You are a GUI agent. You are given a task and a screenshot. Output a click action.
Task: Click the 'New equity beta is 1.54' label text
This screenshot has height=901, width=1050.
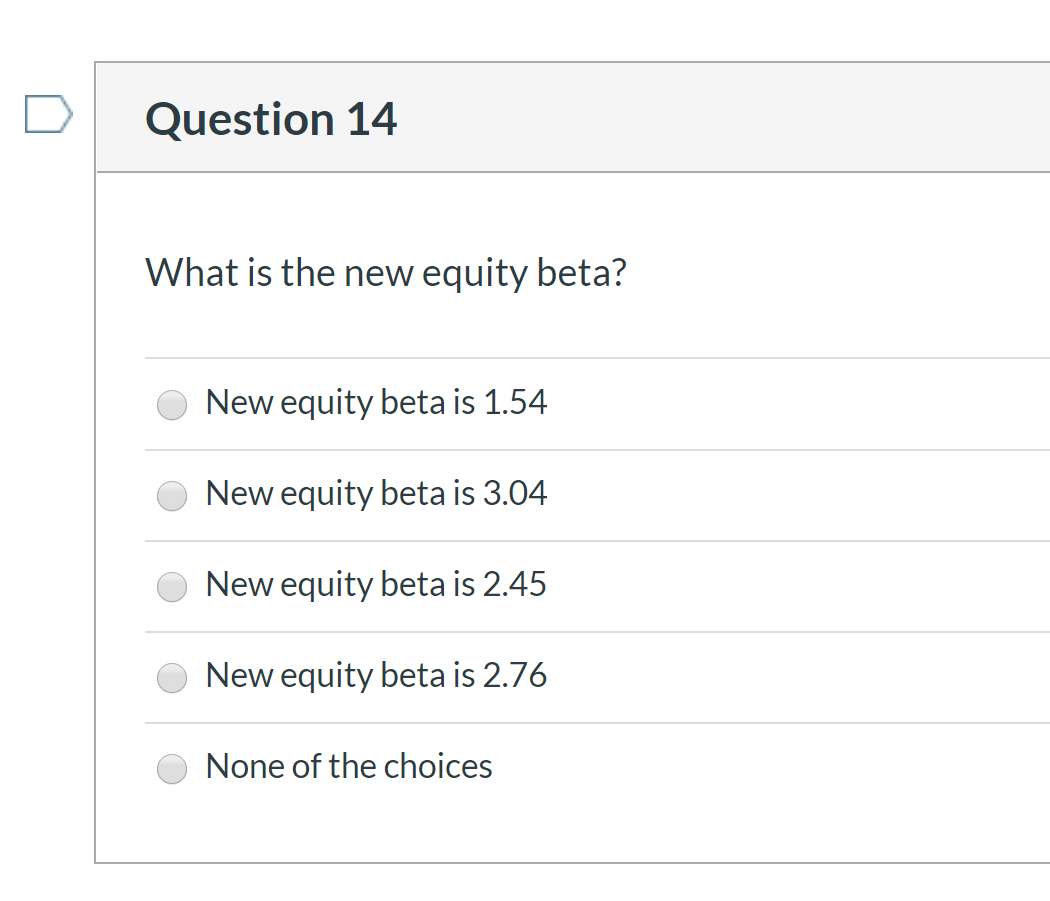pos(376,402)
